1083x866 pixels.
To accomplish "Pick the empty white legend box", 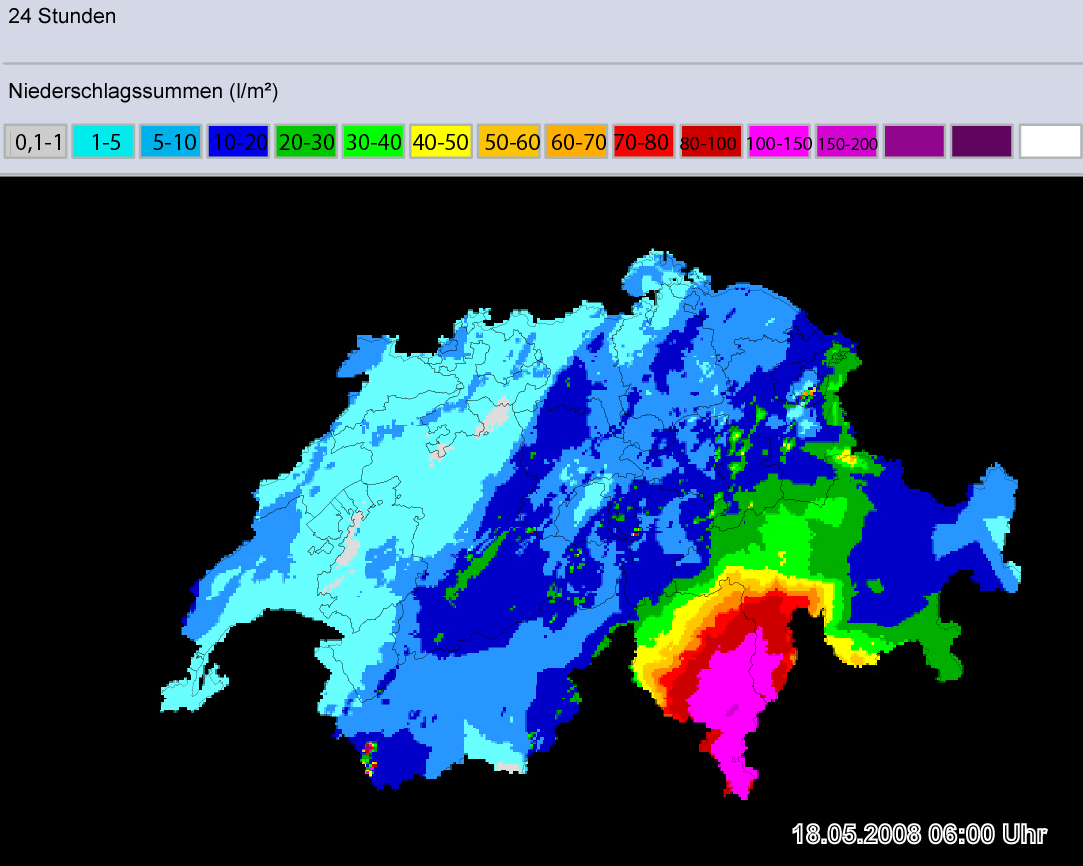I will pos(1050,142).
